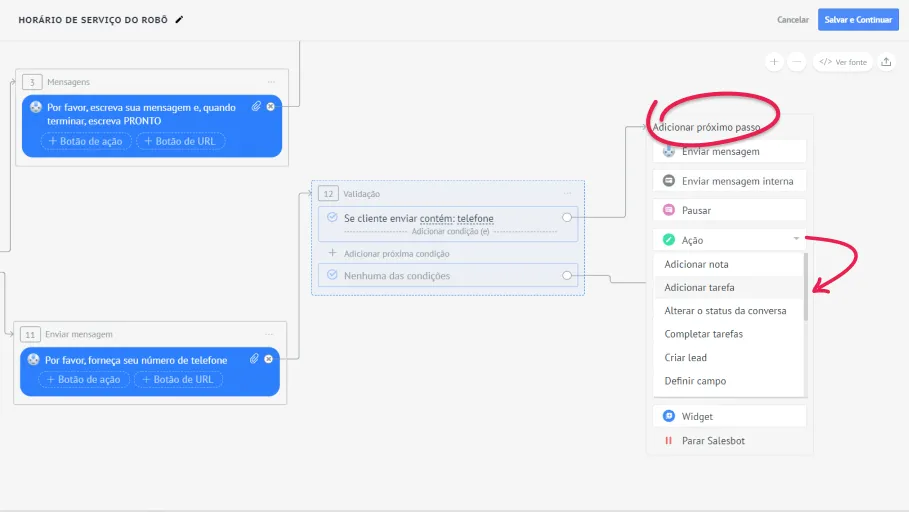Viewport: 909px width, 512px height.
Task: Attach file to the telefone message
Action: tap(254, 359)
